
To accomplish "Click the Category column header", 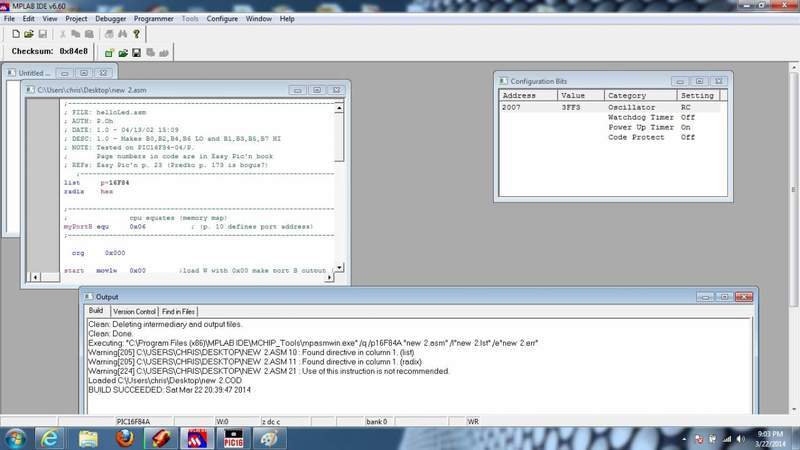I will 641,95.
